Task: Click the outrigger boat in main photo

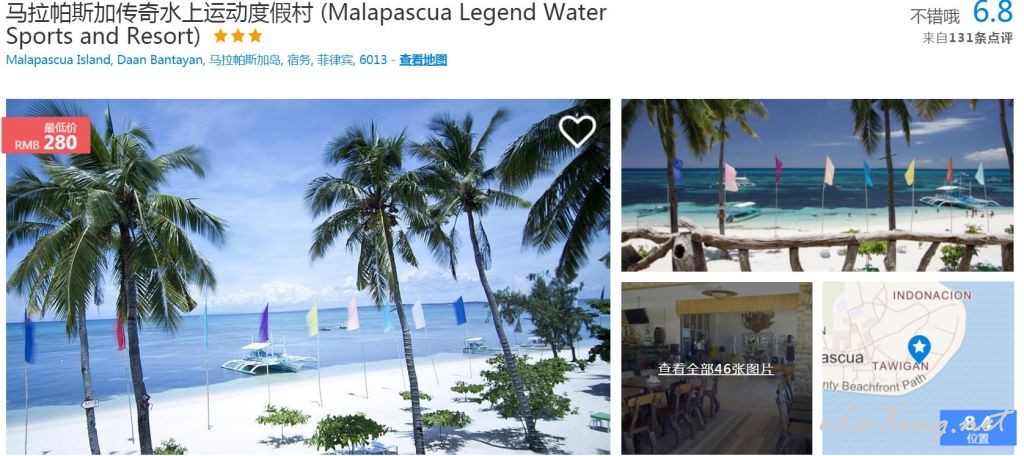Action: 266,358
